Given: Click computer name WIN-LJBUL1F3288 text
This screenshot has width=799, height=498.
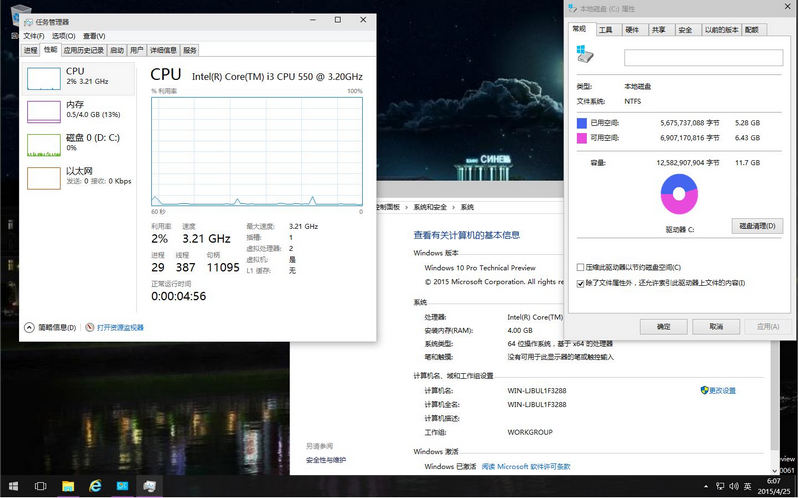Looking at the screenshot, I should [x=537, y=390].
